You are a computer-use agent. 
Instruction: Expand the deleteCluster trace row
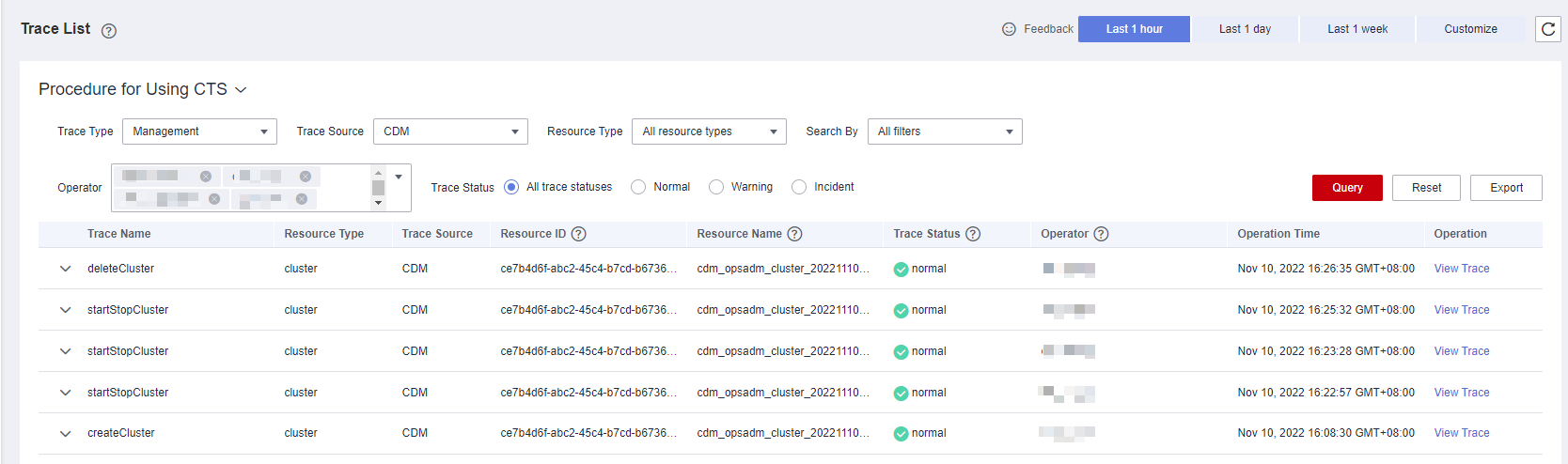point(65,269)
